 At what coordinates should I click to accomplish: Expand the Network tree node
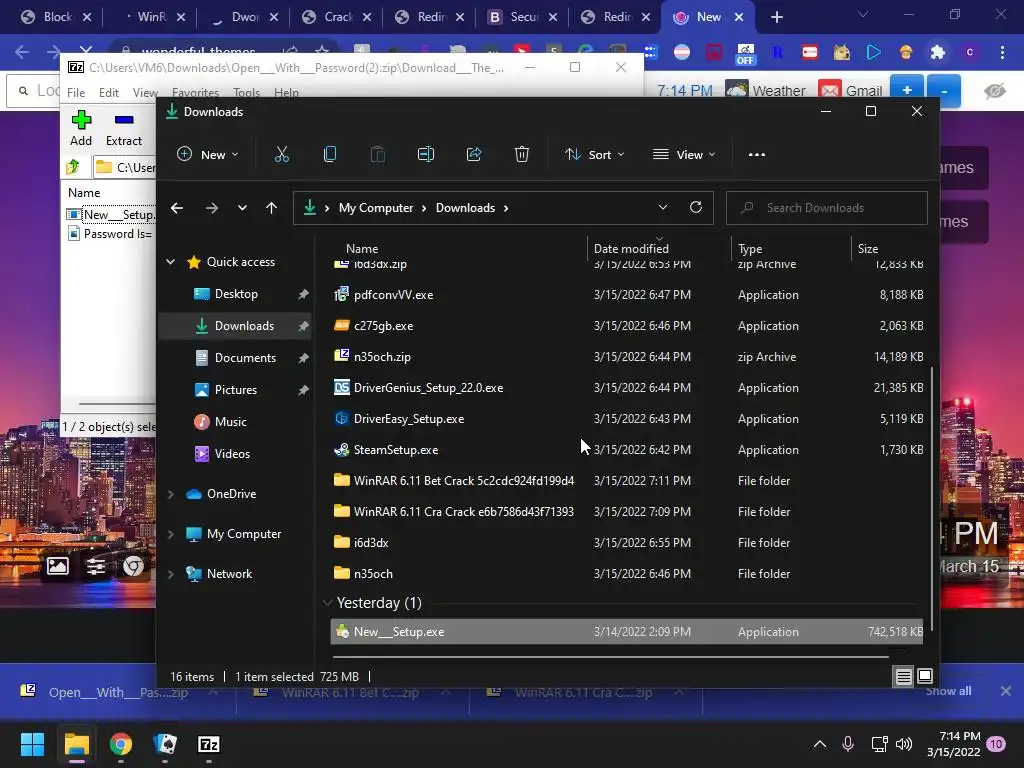[170, 574]
